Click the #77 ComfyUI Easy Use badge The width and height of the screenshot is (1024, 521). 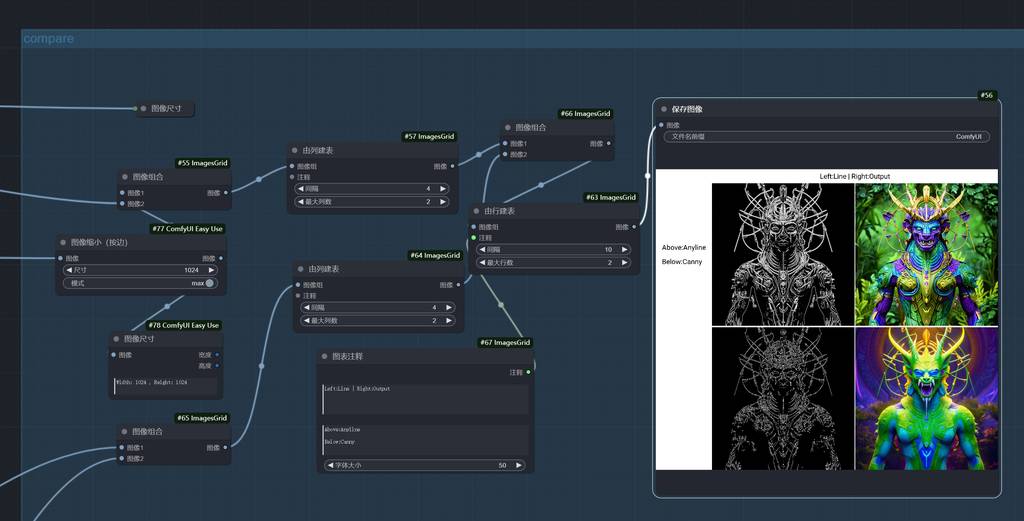[188, 229]
